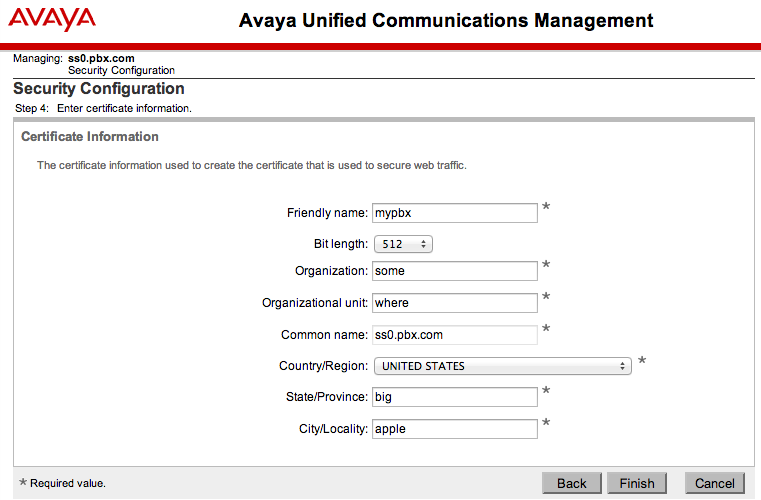Click the Finish button
The image size is (761, 500).
[637, 483]
